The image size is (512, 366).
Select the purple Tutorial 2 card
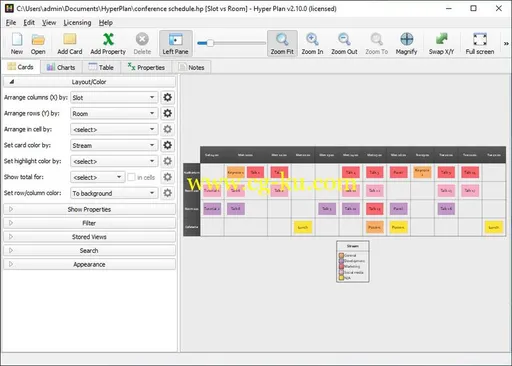pyautogui.click(x=212, y=209)
